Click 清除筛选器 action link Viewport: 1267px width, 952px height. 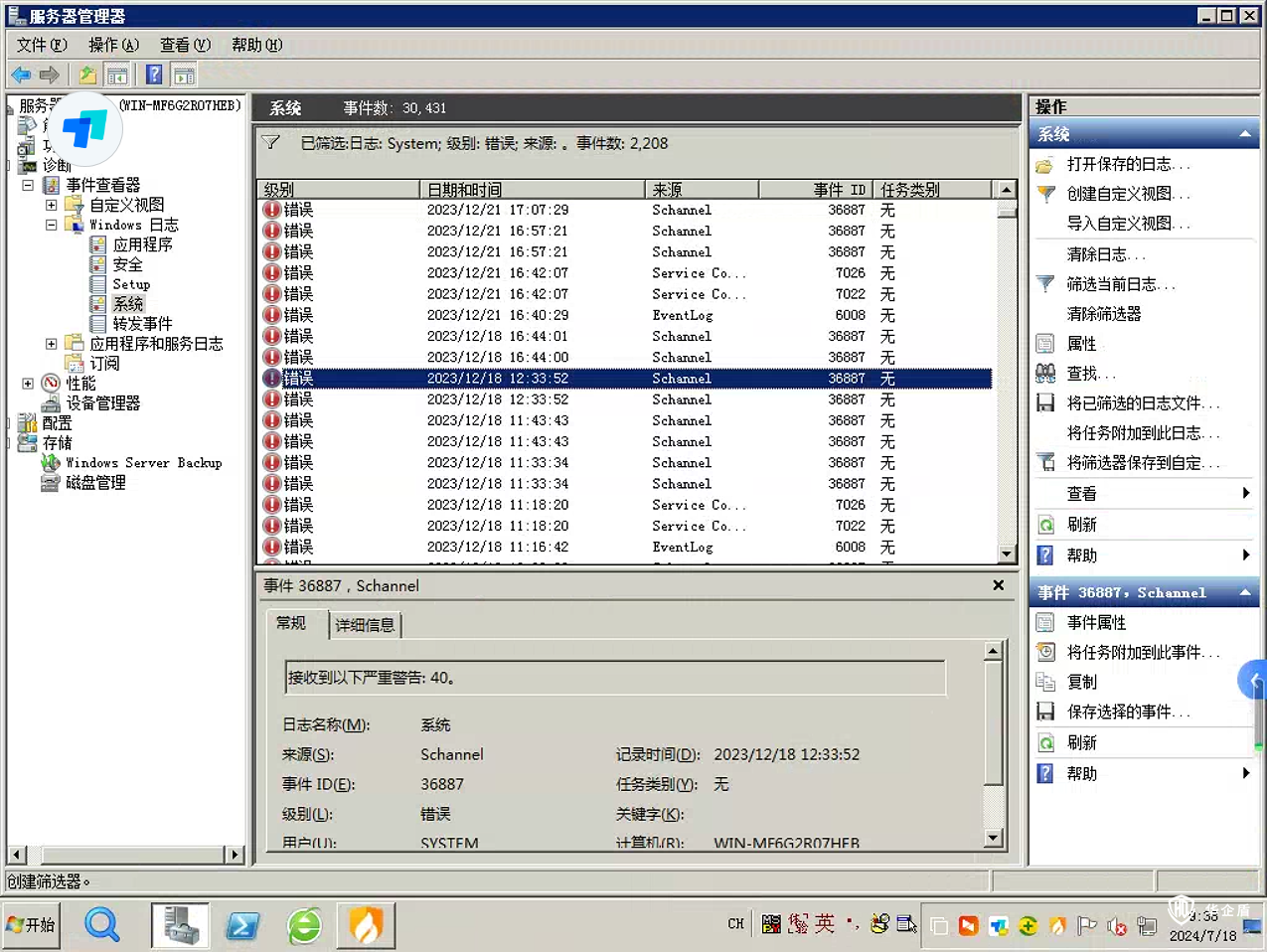[1103, 314]
